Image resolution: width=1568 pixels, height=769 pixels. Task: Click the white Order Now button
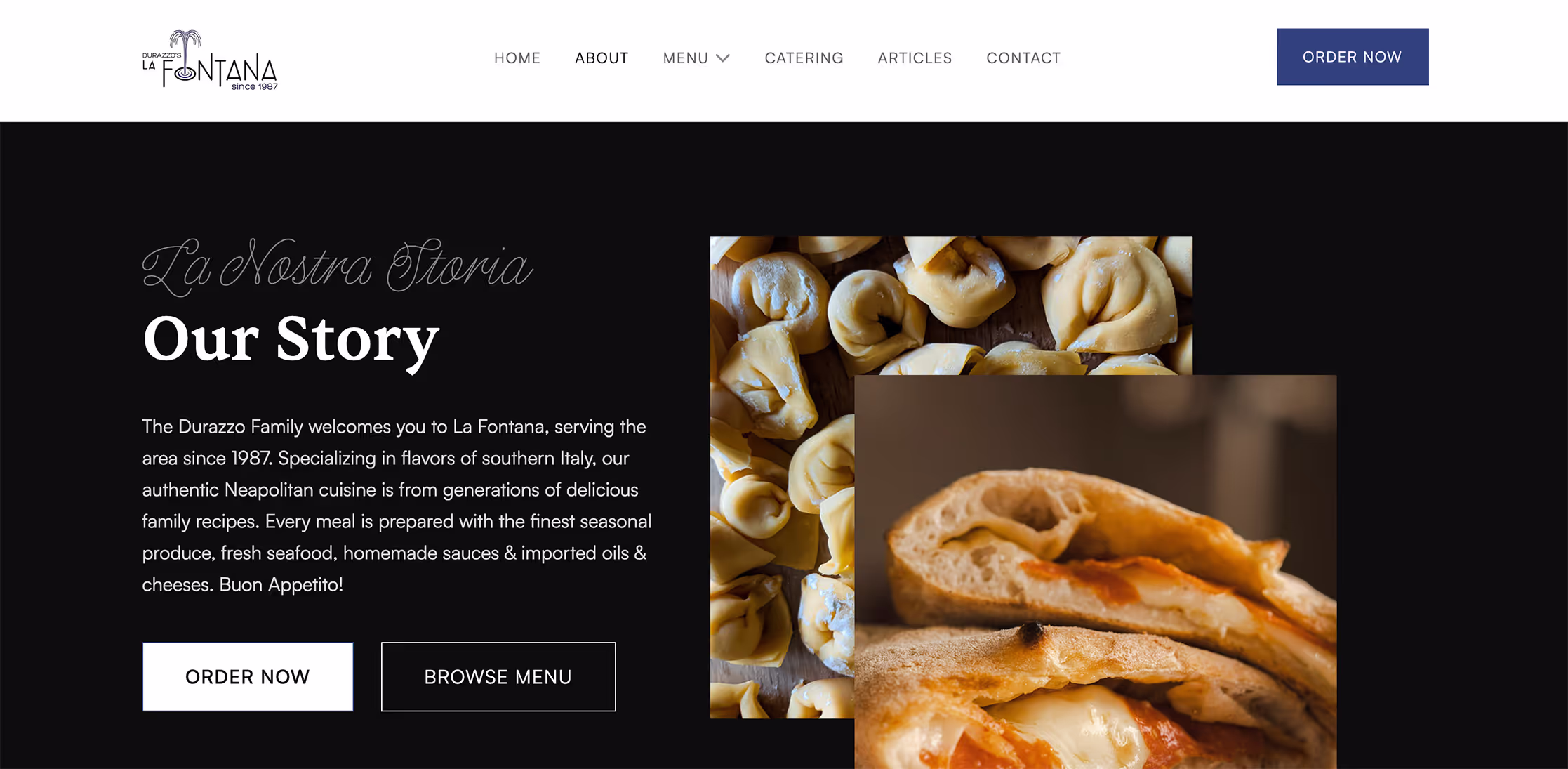pos(248,676)
